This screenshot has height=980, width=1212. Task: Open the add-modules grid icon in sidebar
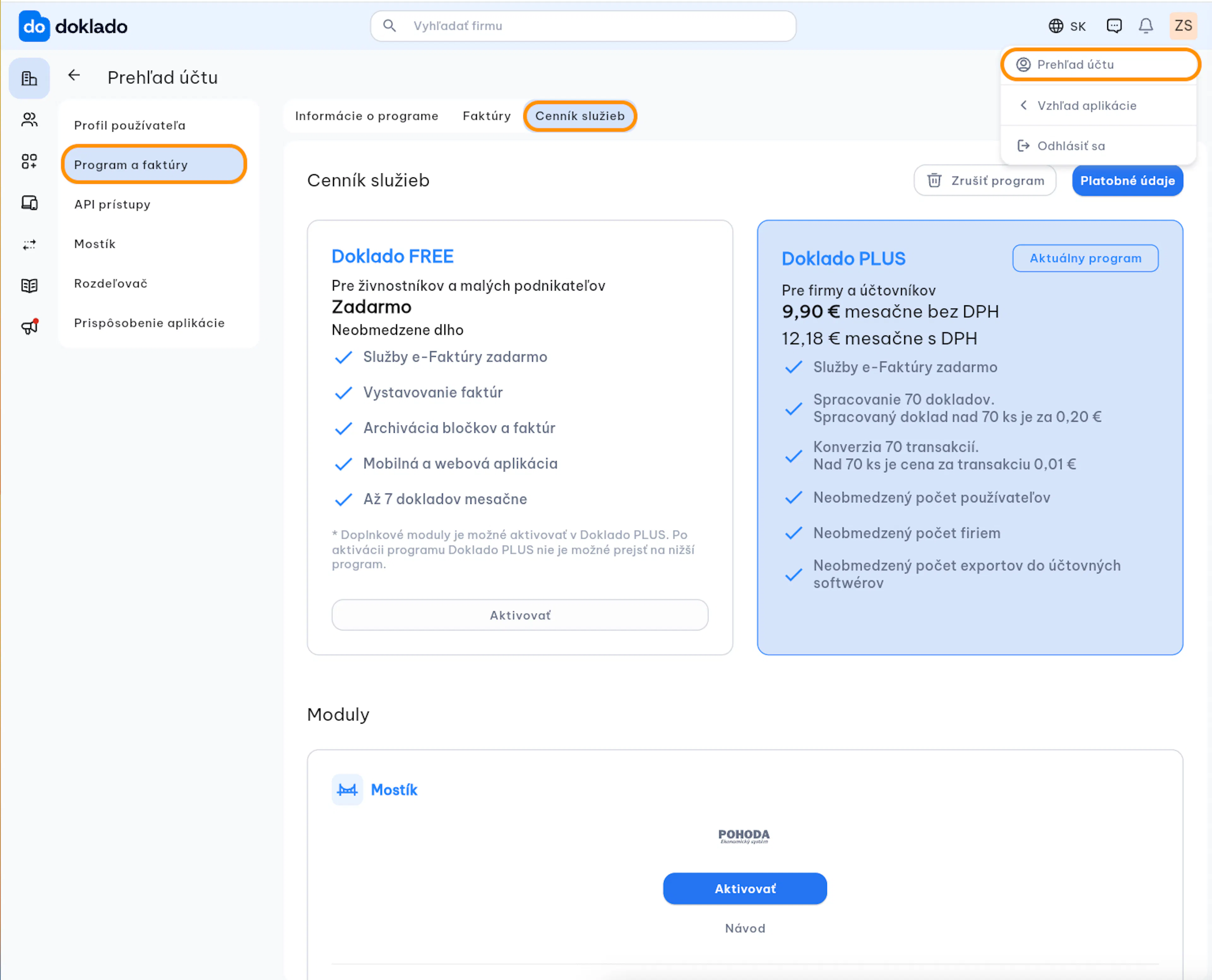click(x=29, y=161)
